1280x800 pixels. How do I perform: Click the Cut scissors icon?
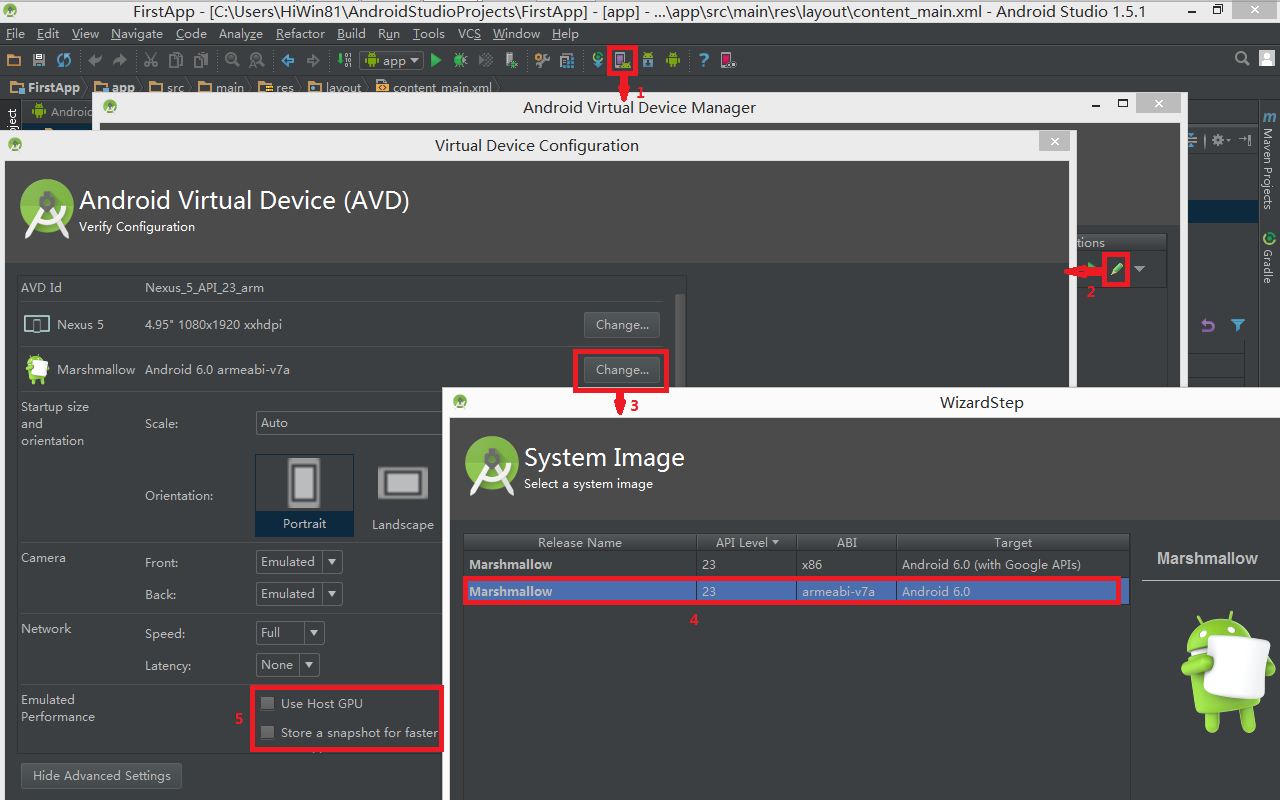(151, 61)
